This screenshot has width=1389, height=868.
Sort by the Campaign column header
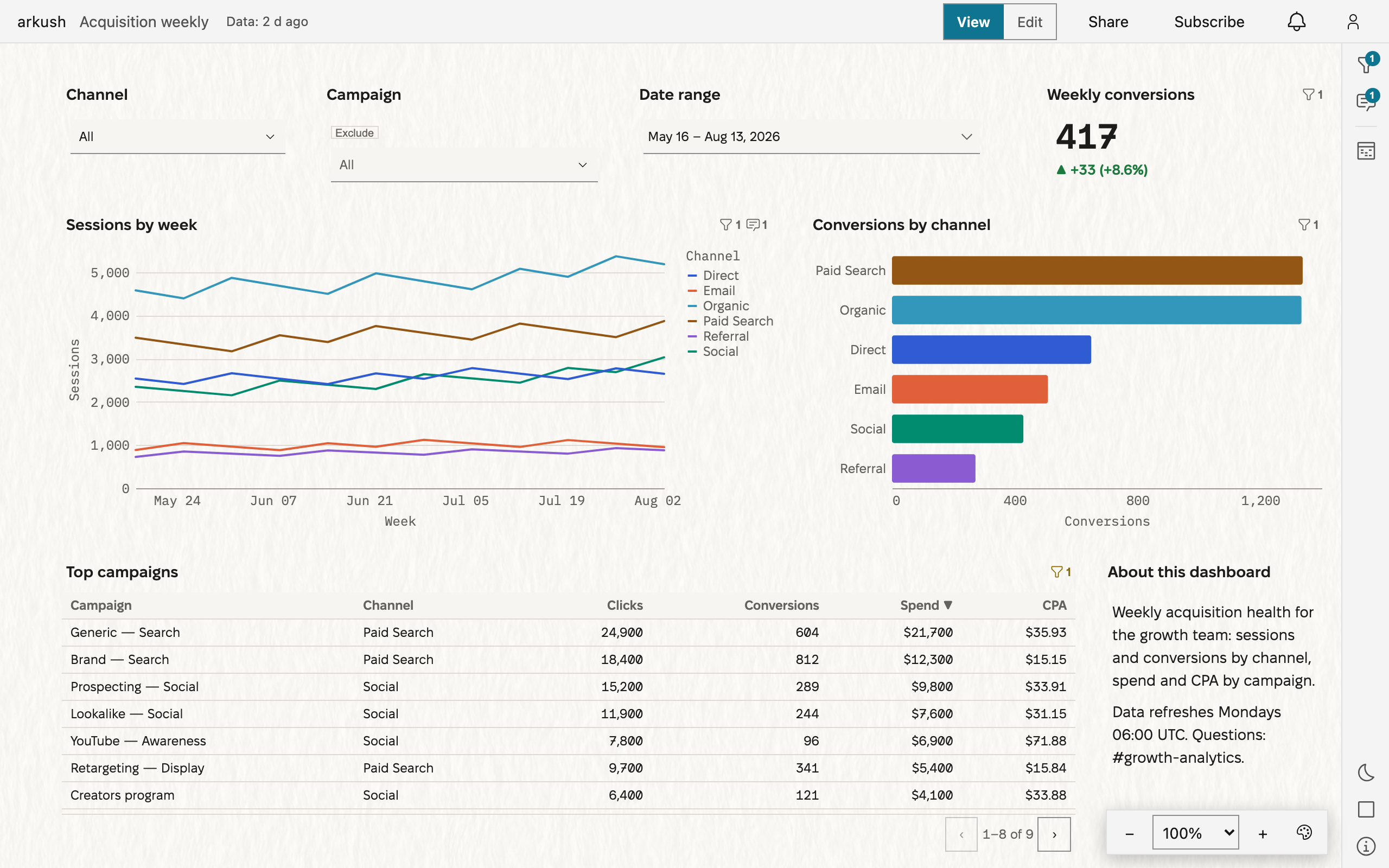pyautogui.click(x=101, y=605)
